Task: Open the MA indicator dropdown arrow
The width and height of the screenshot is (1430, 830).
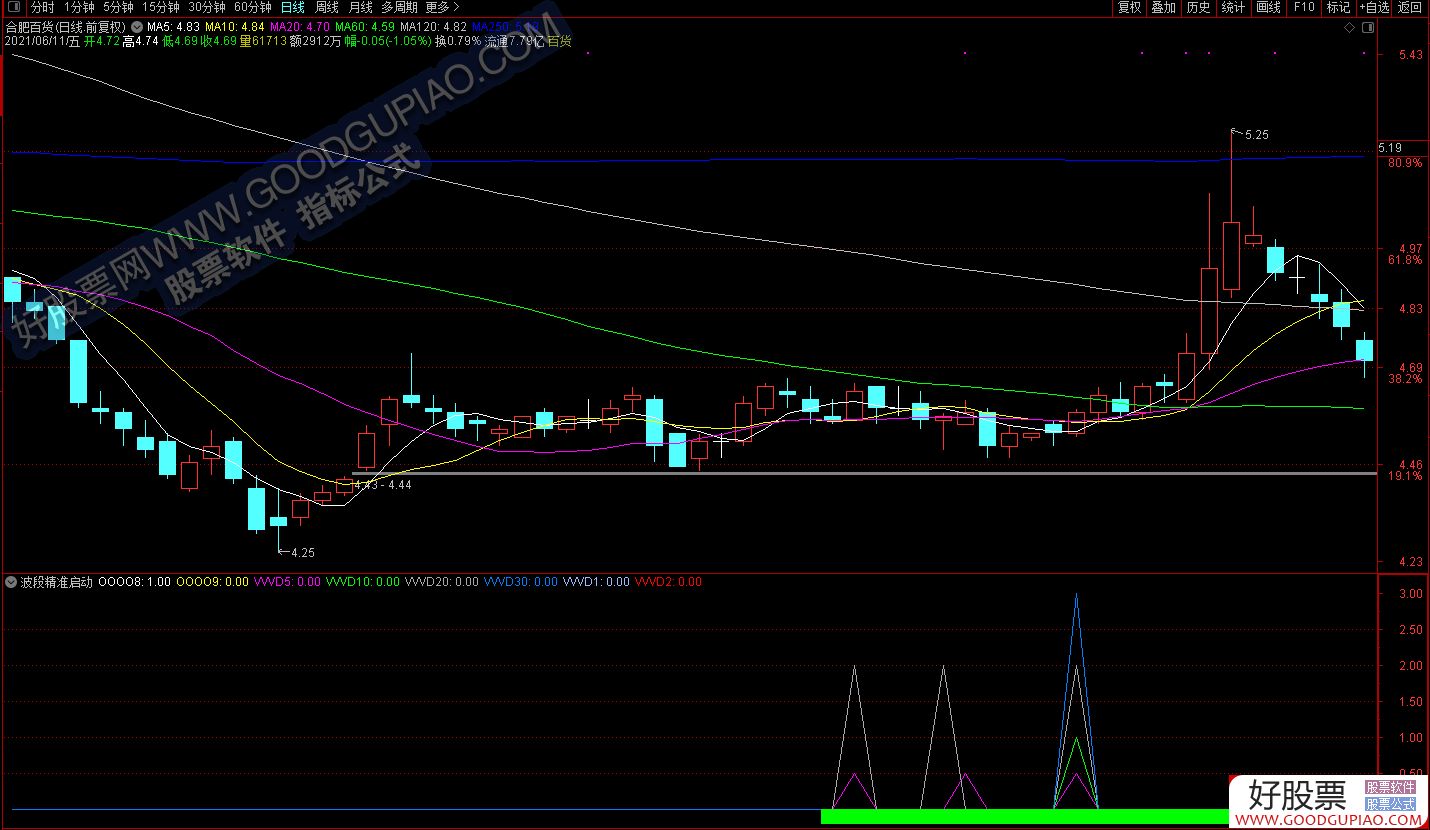Action: click(137, 26)
